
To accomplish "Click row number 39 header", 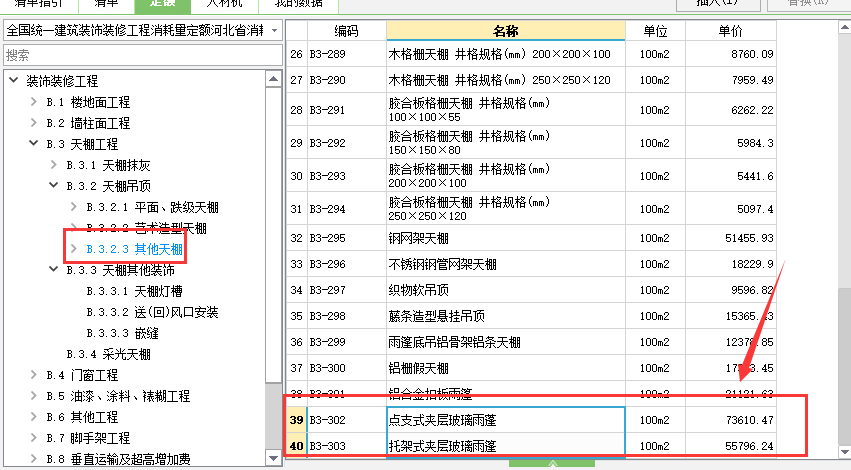I will click(x=296, y=420).
